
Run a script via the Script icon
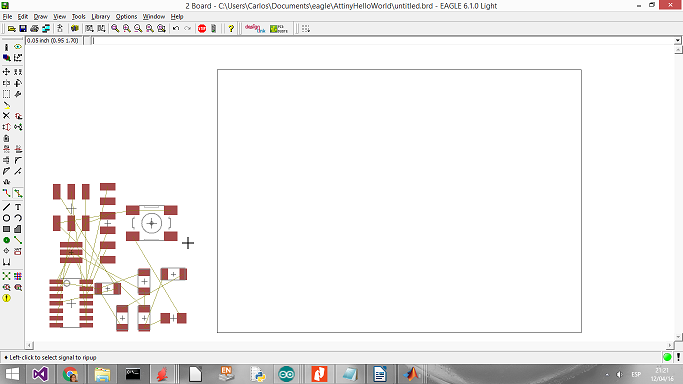pyautogui.click(x=89, y=29)
